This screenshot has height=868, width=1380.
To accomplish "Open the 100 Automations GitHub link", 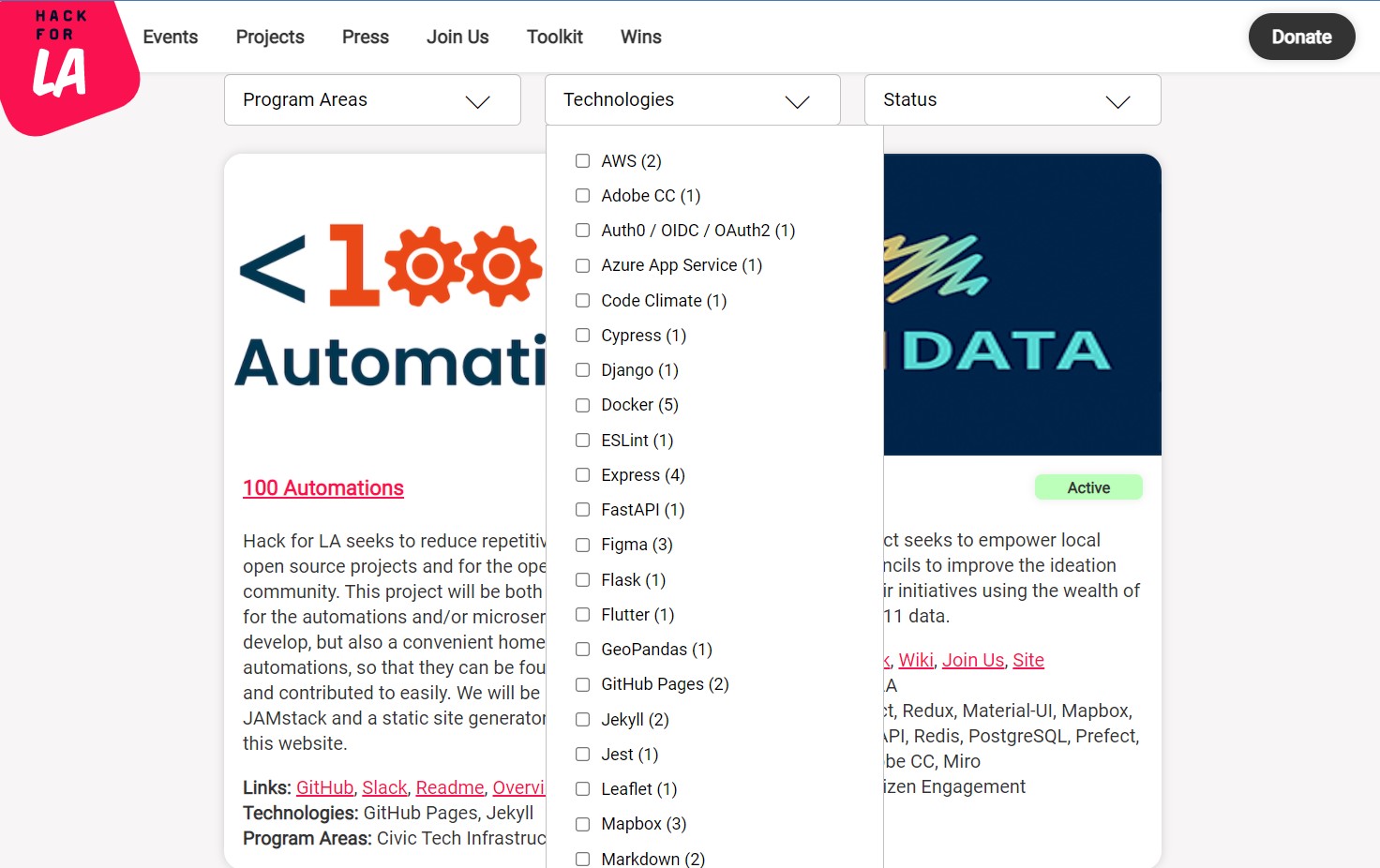I will pyautogui.click(x=325, y=787).
